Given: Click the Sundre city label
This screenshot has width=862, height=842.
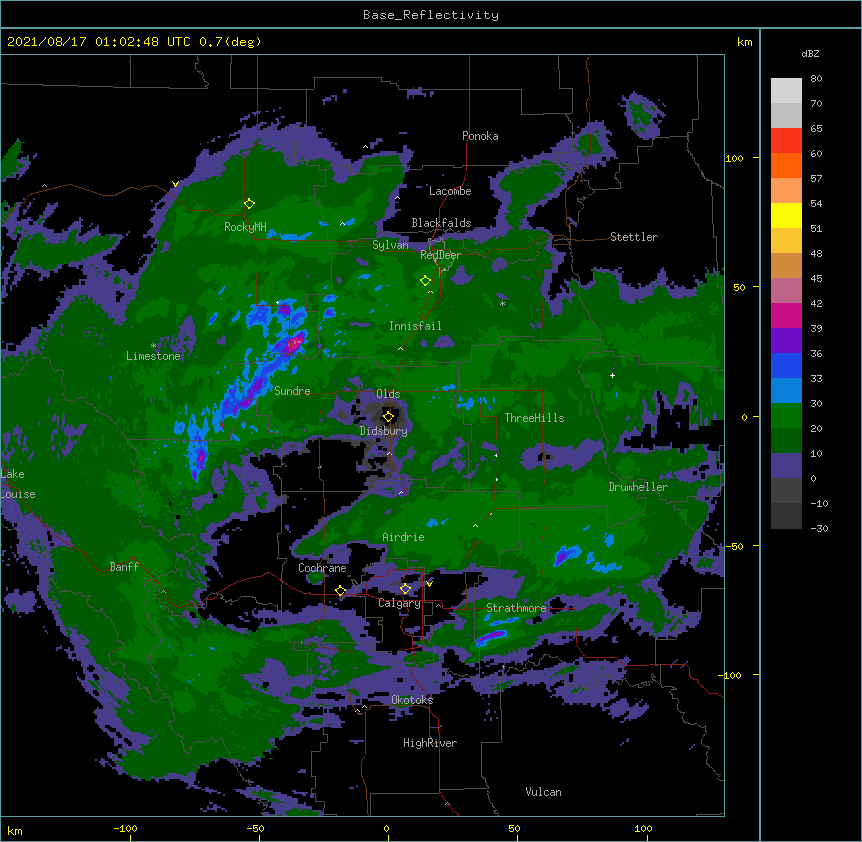Looking at the screenshot, I should [292, 391].
